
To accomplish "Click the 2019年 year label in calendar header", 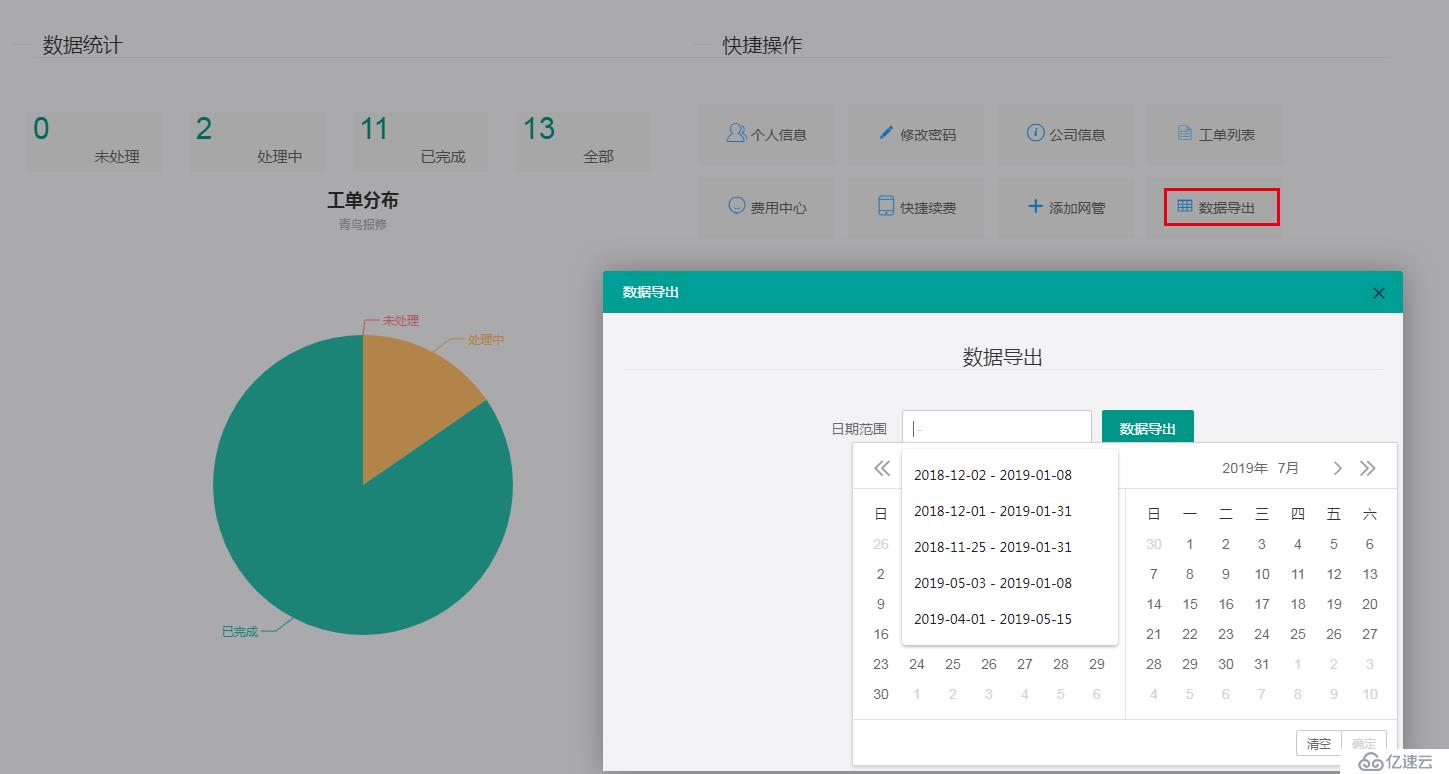I will (x=1245, y=468).
